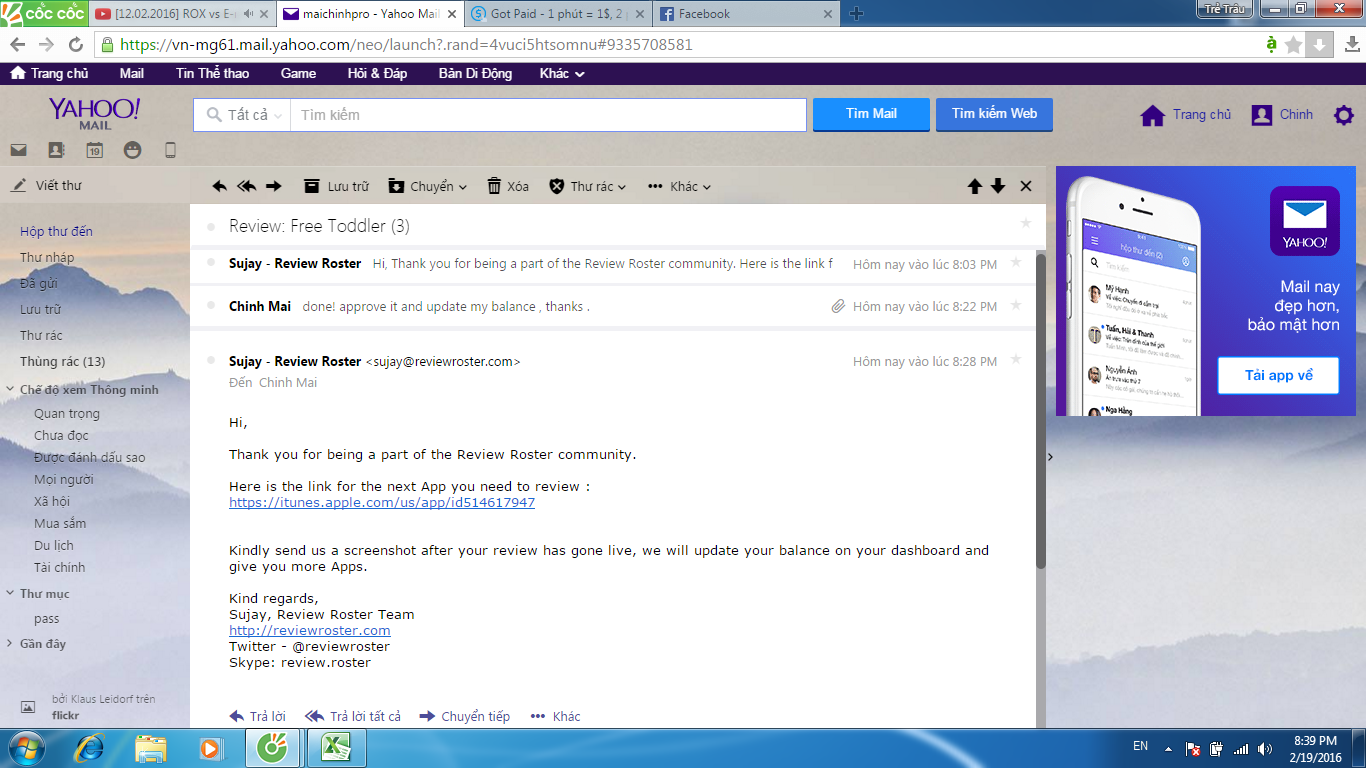Expand the Khác menu in the navigation bar

(x=562, y=73)
